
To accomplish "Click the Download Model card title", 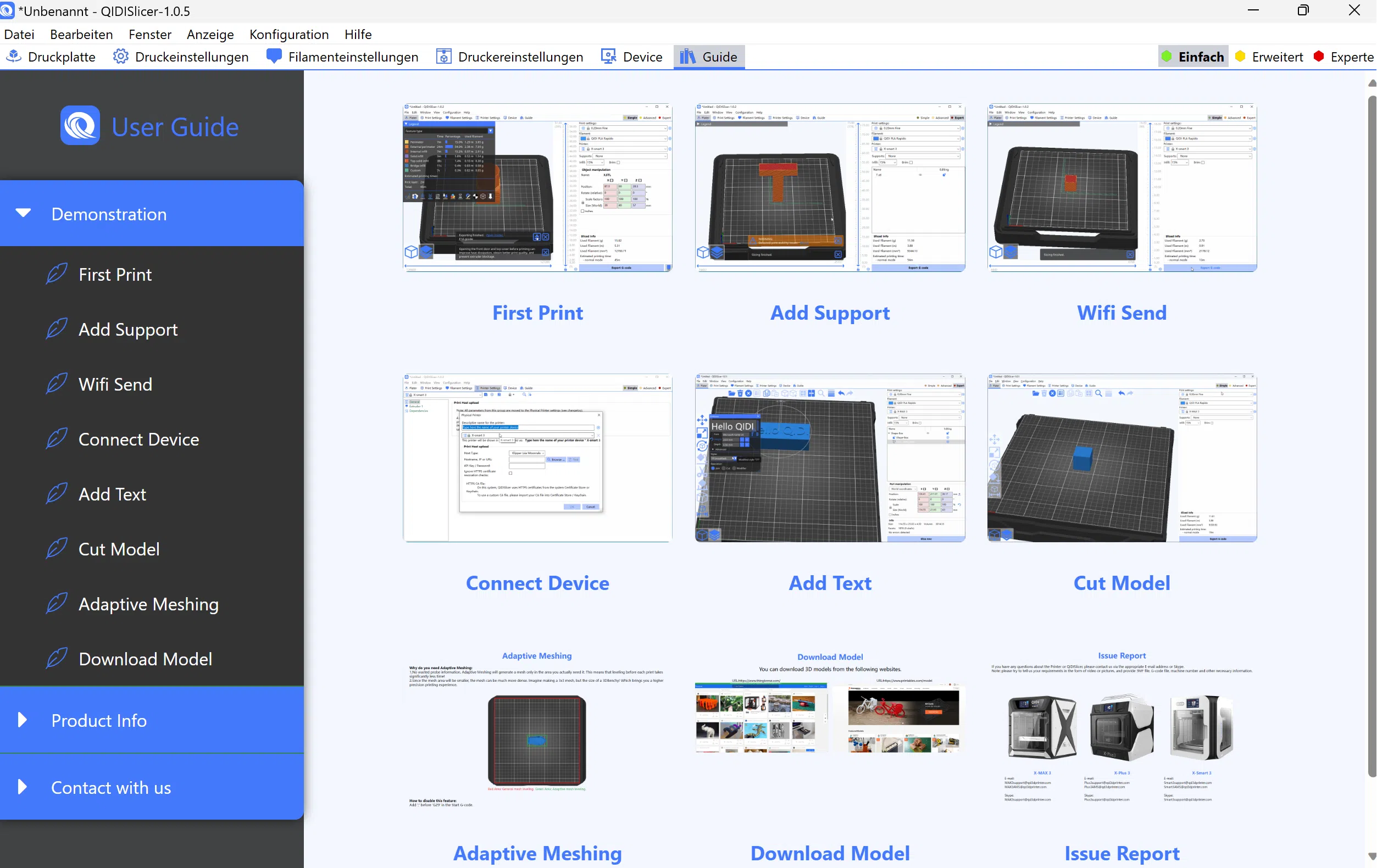I will [830, 853].
